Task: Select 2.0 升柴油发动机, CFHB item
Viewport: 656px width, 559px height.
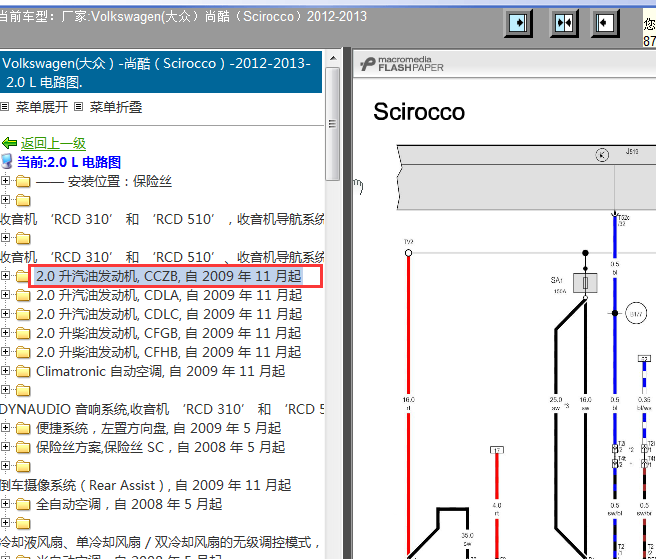Action: pos(169,352)
